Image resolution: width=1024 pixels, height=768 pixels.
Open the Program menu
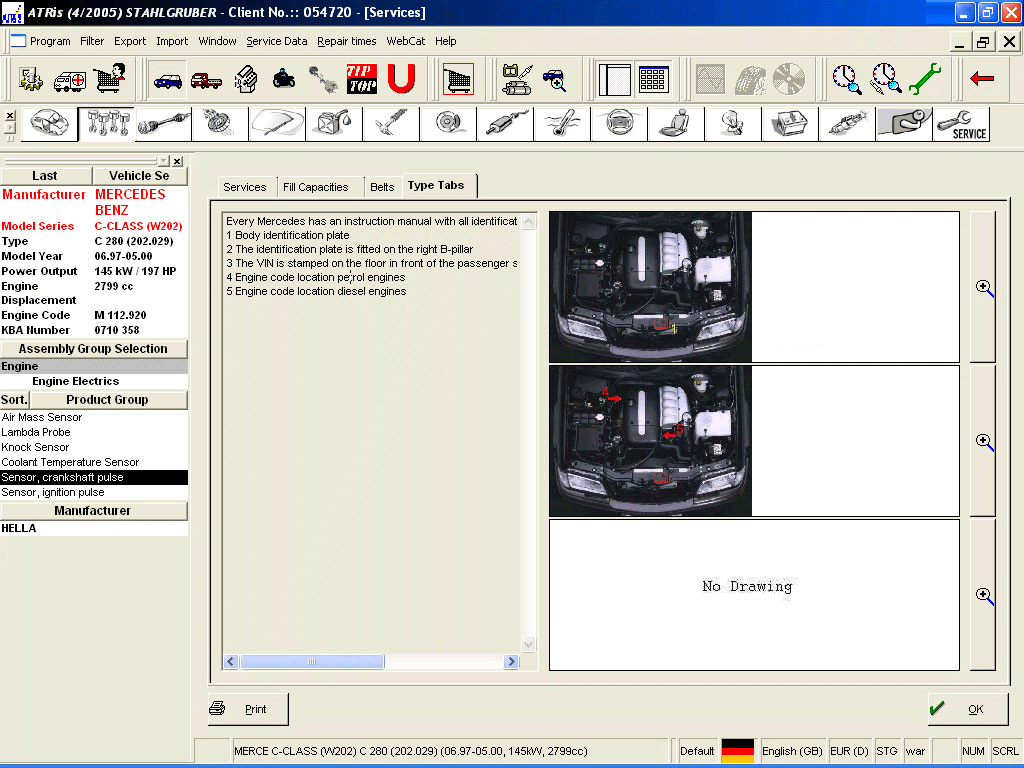click(x=50, y=41)
